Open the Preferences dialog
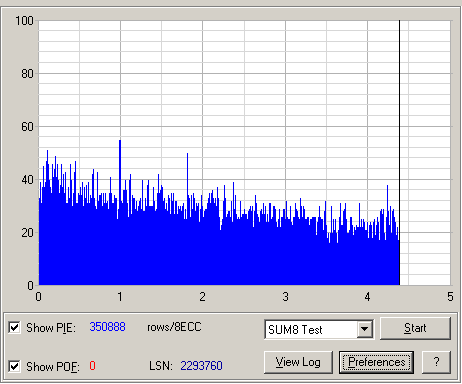Image resolution: width=462 pixels, height=384 pixels. 377,362
